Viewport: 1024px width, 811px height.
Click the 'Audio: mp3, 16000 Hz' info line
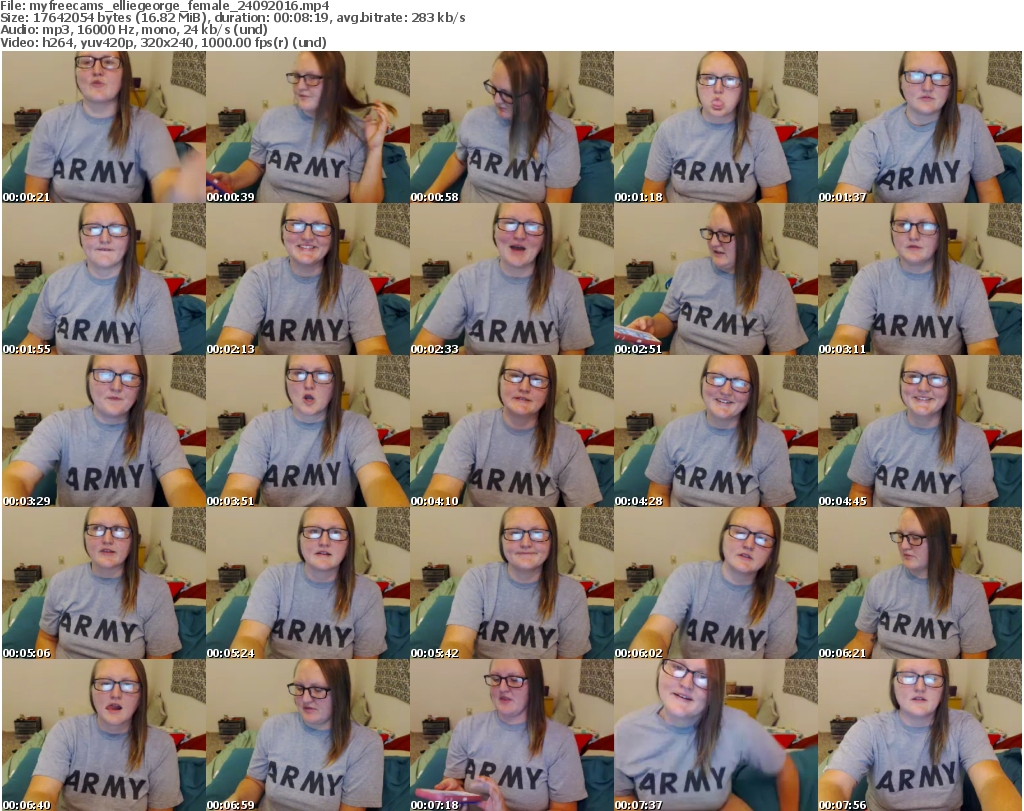[134, 30]
